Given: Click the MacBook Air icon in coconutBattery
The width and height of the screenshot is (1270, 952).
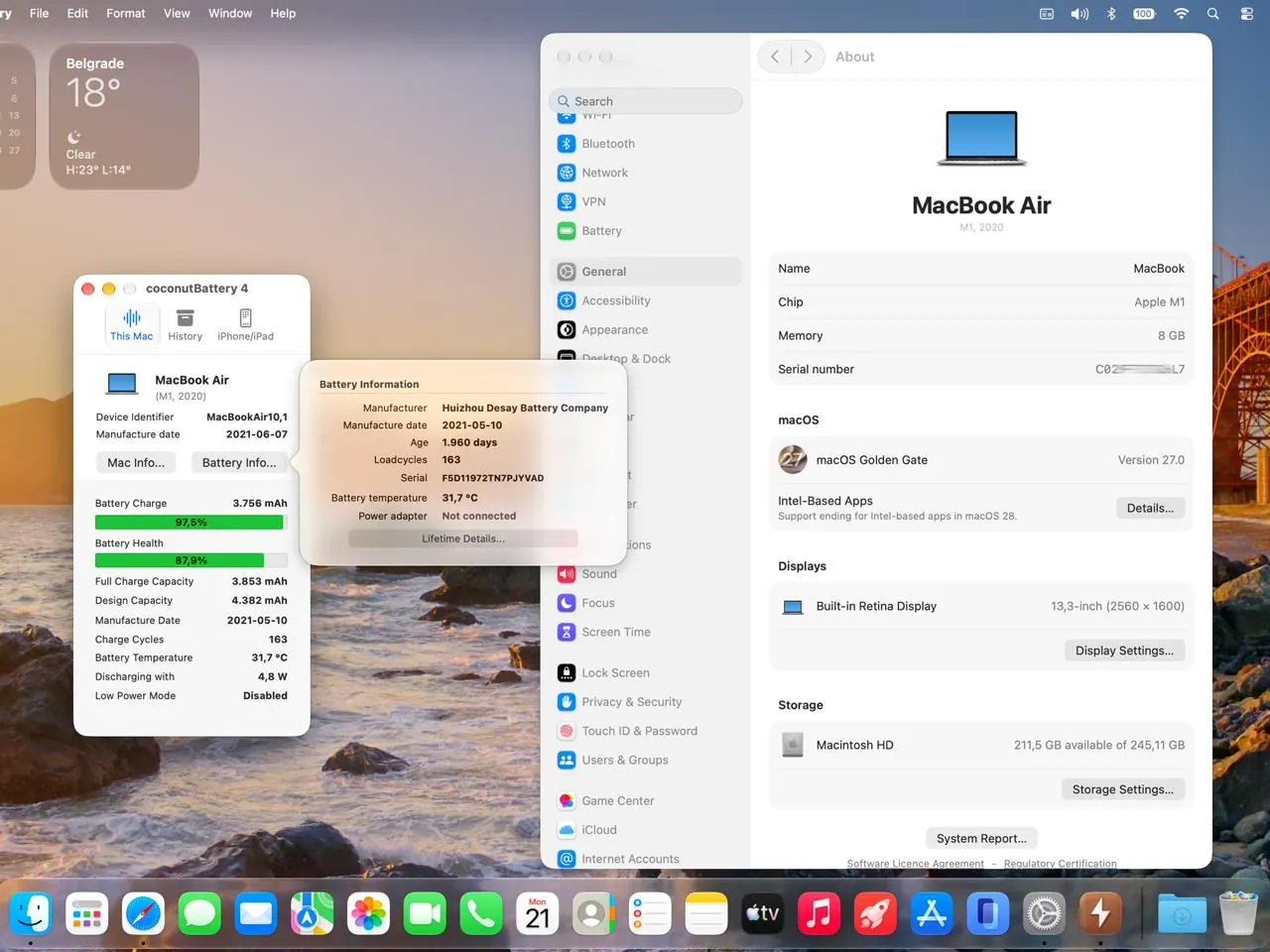Looking at the screenshot, I should point(122,384).
